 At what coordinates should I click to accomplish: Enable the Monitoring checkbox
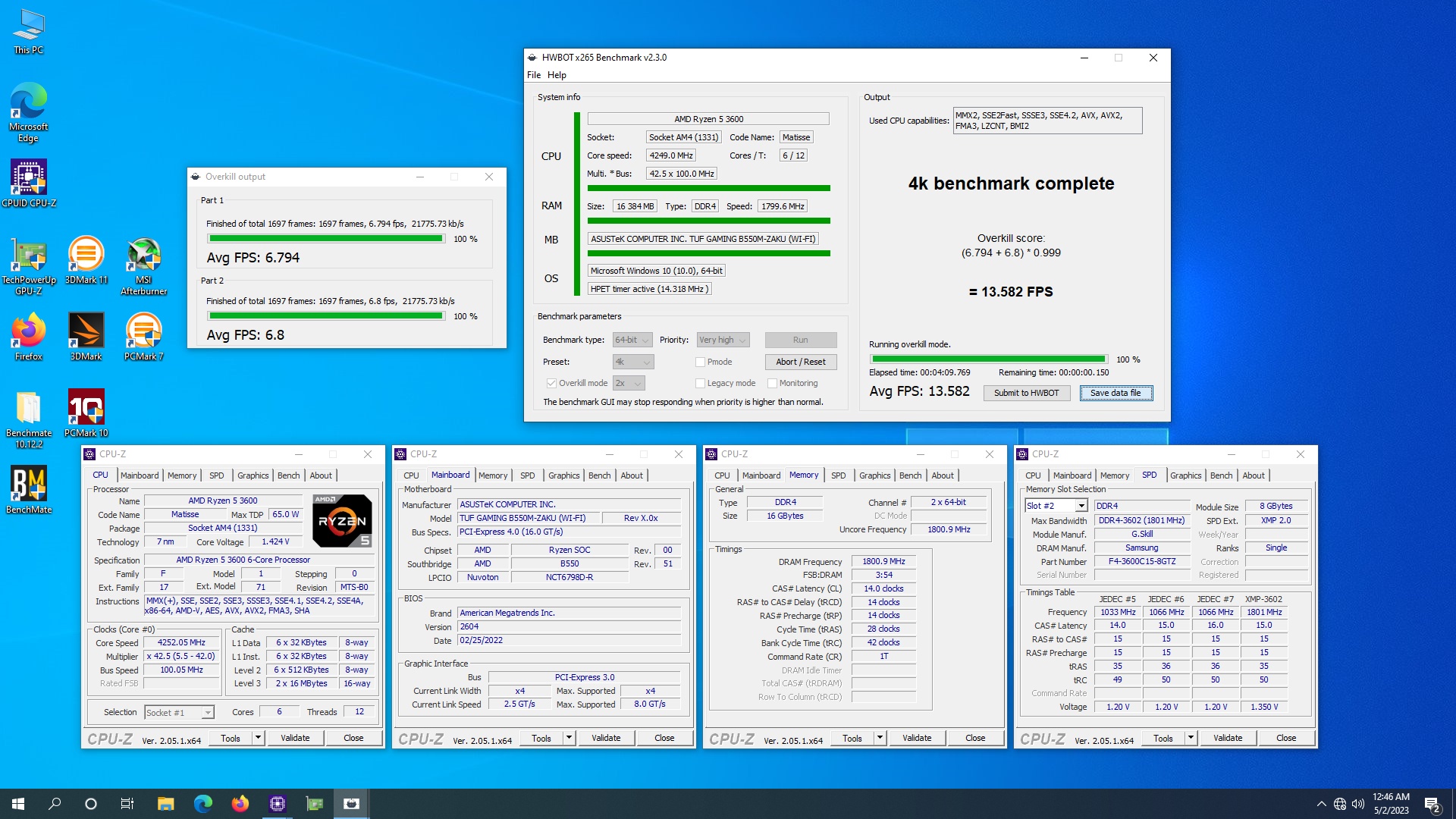tap(773, 384)
